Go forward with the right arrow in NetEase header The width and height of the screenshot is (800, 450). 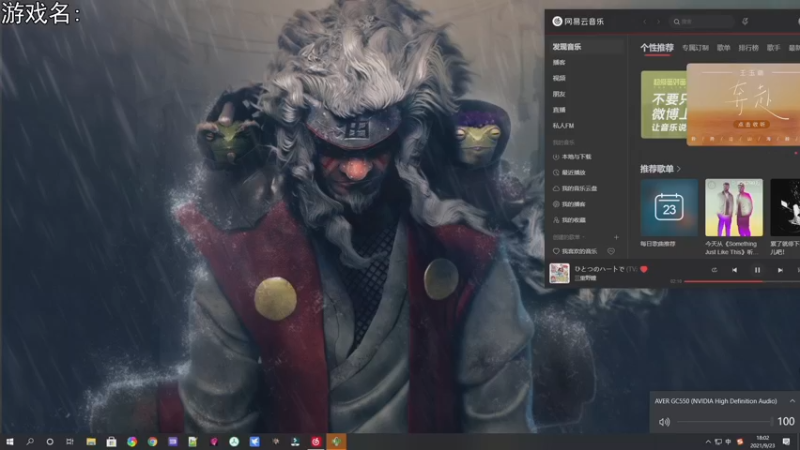pos(658,22)
